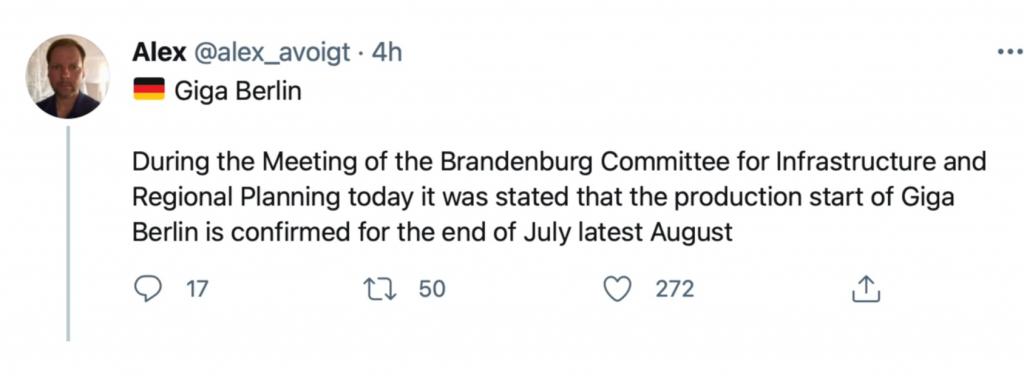Click the reply count 17

(x=197, y=289)
